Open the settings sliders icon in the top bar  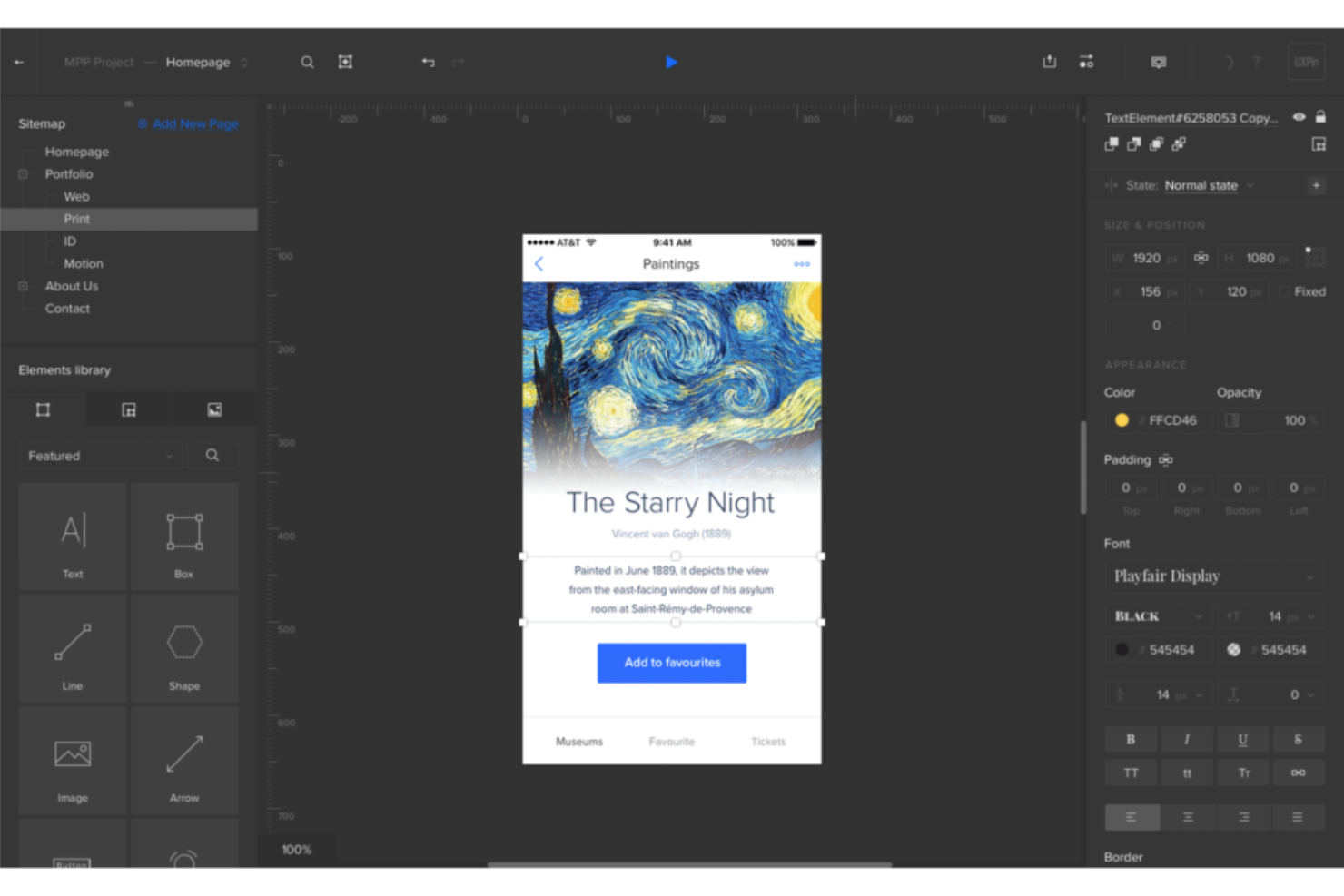pyautogui.click(x=1086, y=63)
